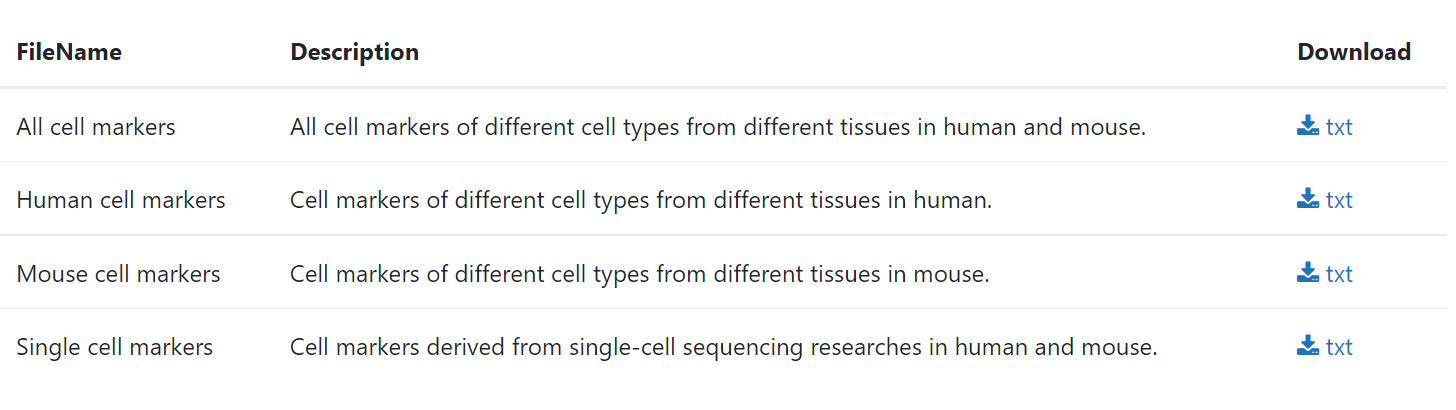Select the FileName column header
The width and height of the screenshot is (1456, 410).
[69, 52]
